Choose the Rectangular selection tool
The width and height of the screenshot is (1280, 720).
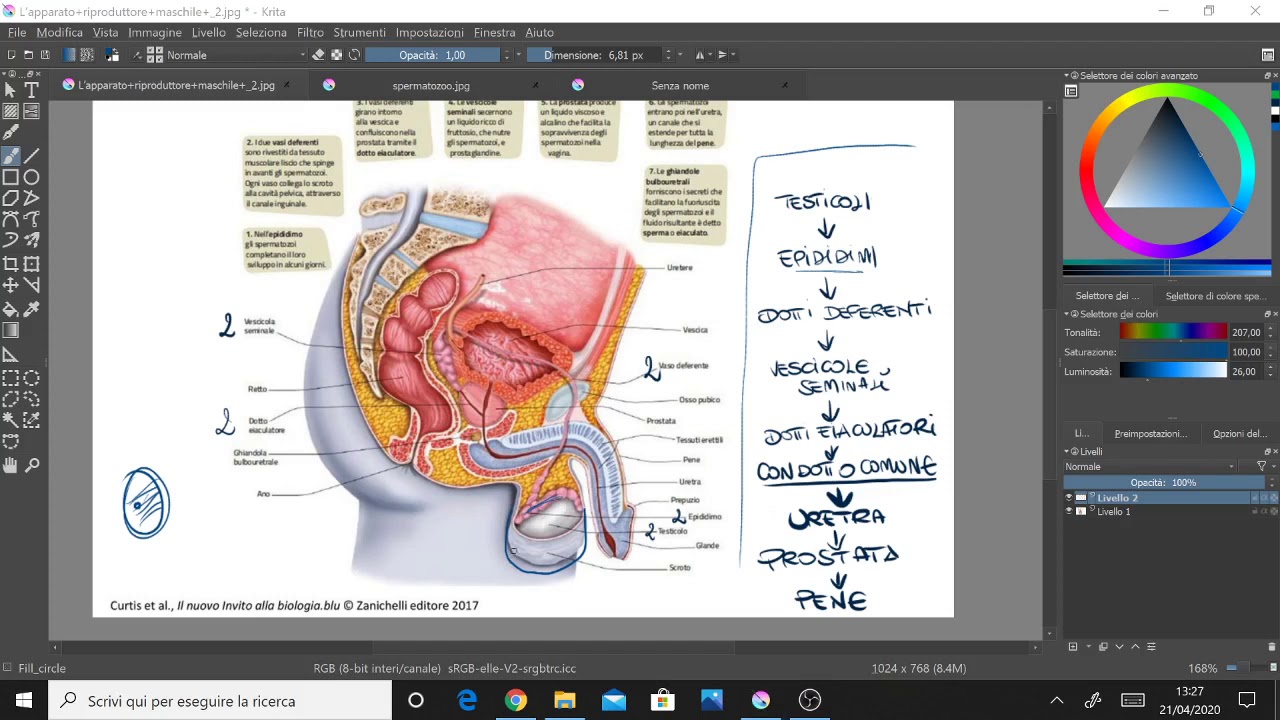(11, 378)
